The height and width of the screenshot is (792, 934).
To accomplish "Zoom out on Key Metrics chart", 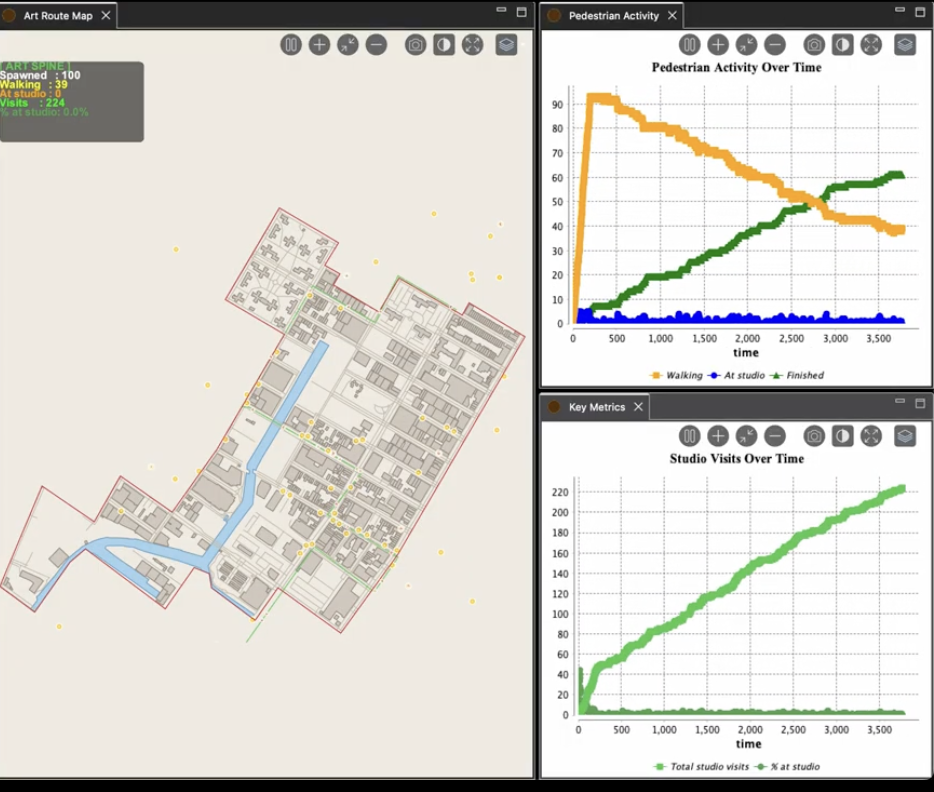I will (775, 436).
